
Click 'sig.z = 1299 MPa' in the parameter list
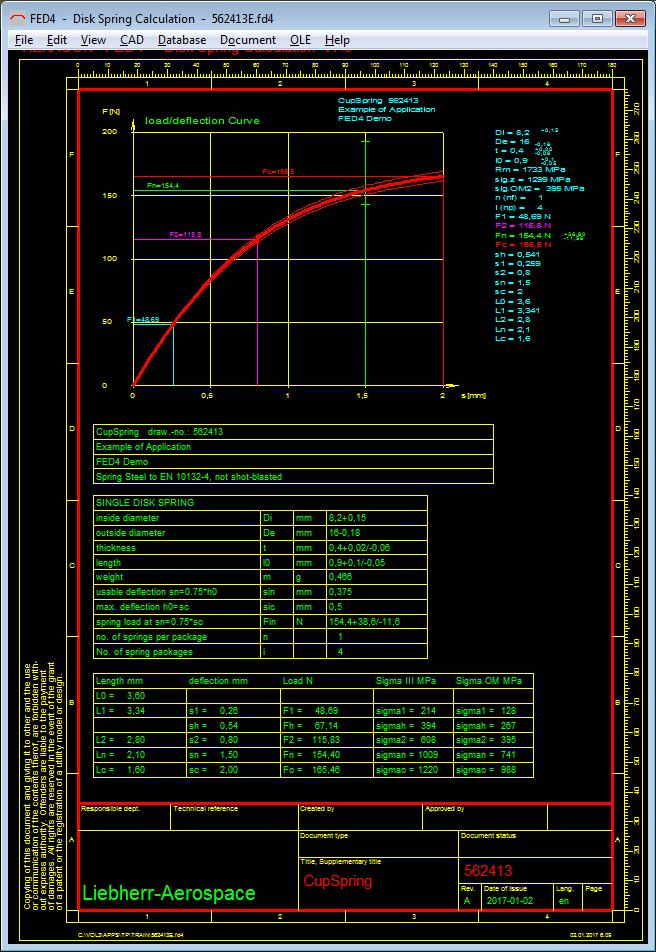coord(532,179)
